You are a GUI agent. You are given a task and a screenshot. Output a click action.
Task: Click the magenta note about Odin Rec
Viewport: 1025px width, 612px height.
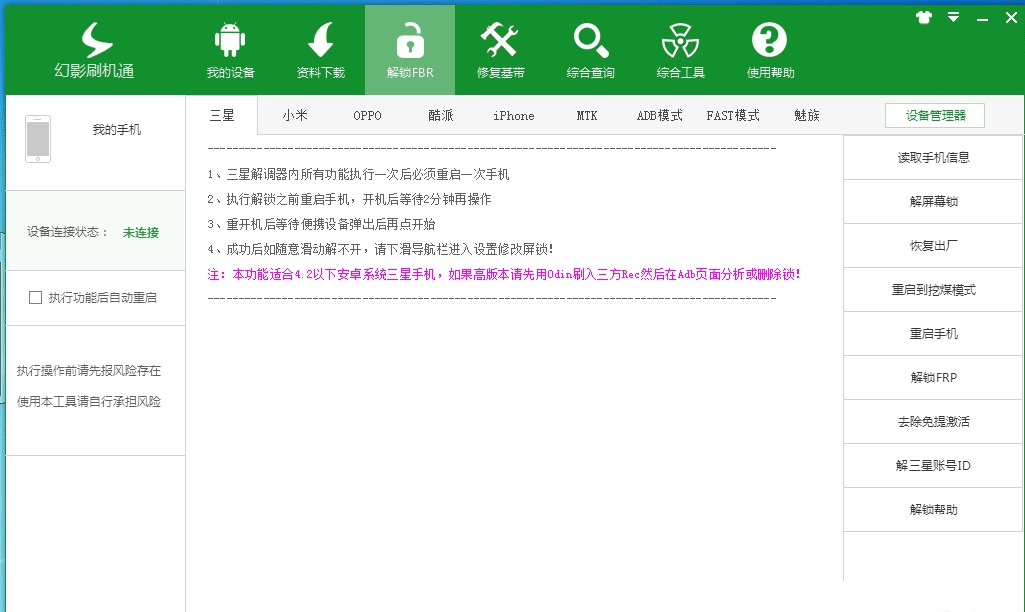504,274
